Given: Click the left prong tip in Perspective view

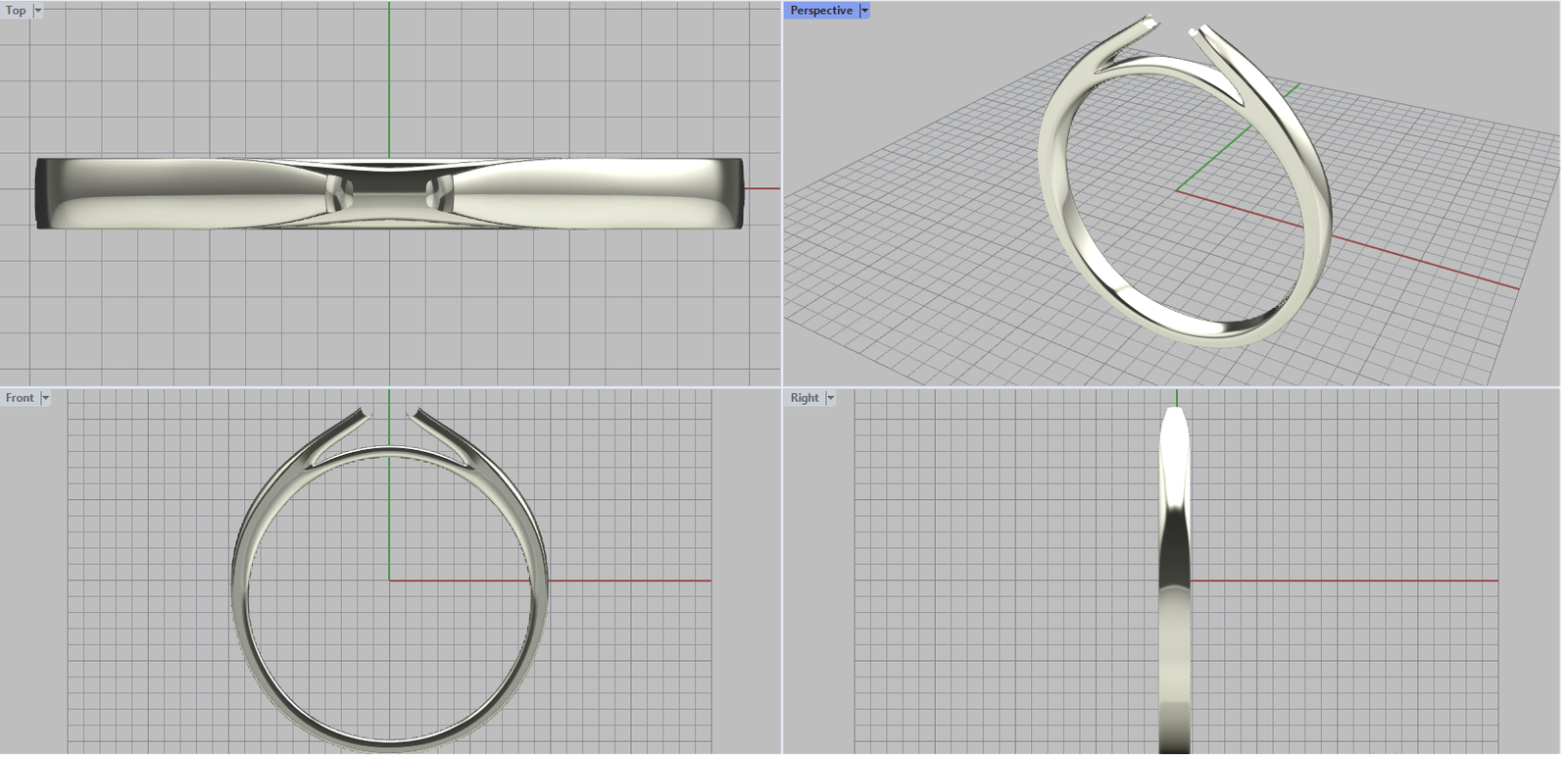Looking at the screenshot, I should pos(1150,21).
